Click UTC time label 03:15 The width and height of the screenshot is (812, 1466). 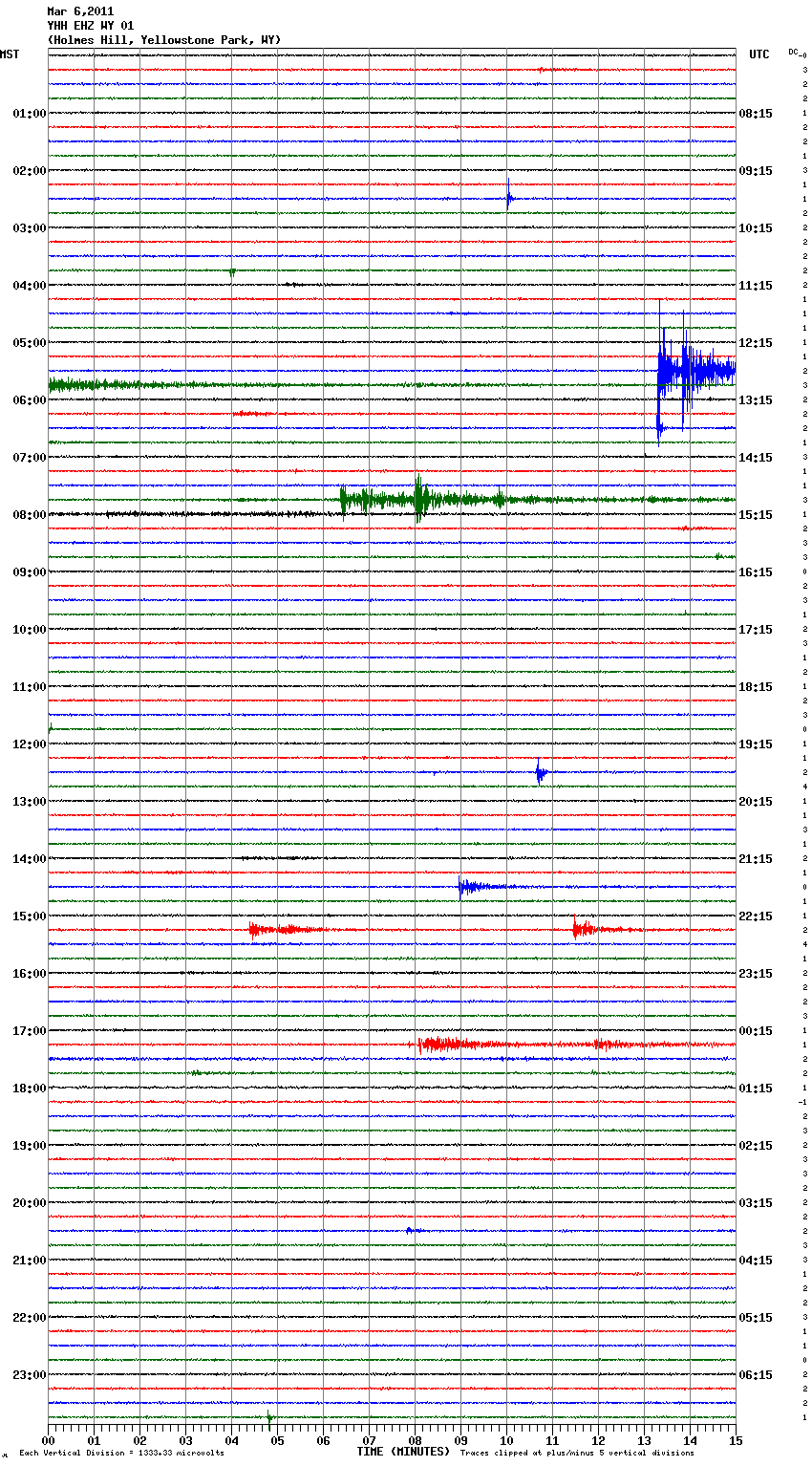tap(756, 1203)
